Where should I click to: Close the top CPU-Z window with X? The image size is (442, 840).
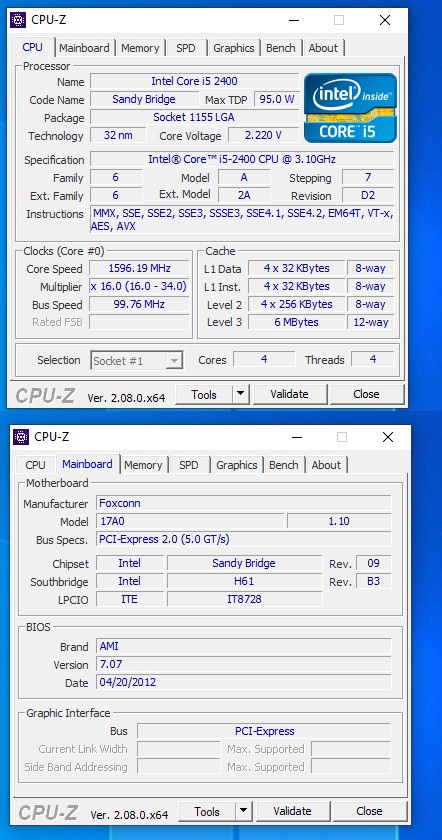(385, 20)
